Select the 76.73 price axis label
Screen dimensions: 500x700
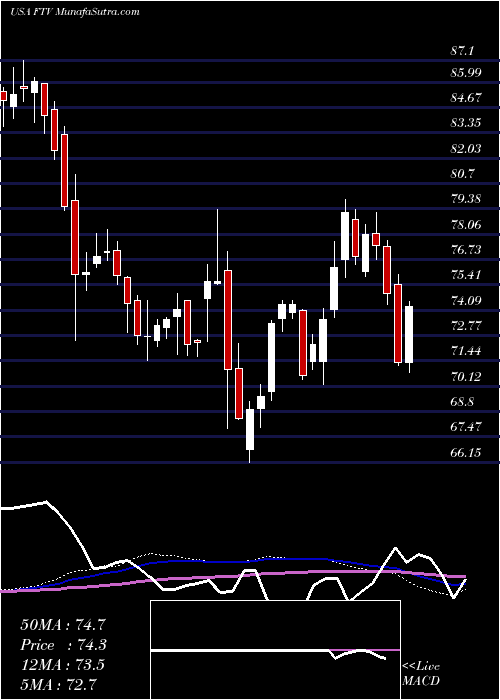pos(467,249)
